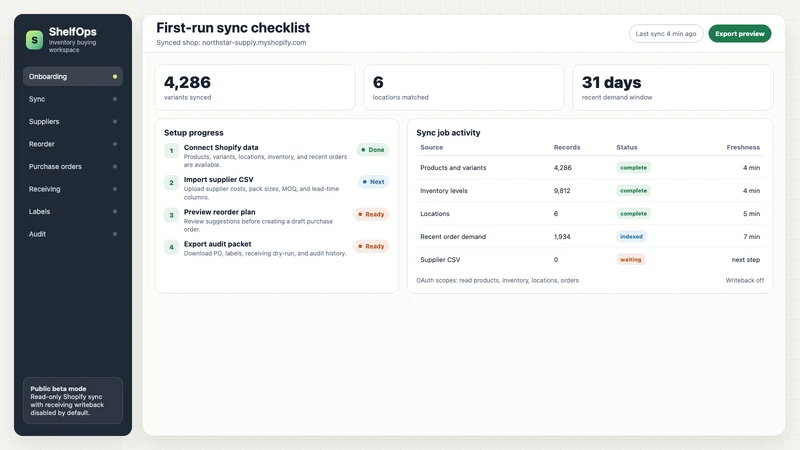Open the Preview reorder plan step title
The width and height of the screenshot is (800, 450).
click(219, 212)
